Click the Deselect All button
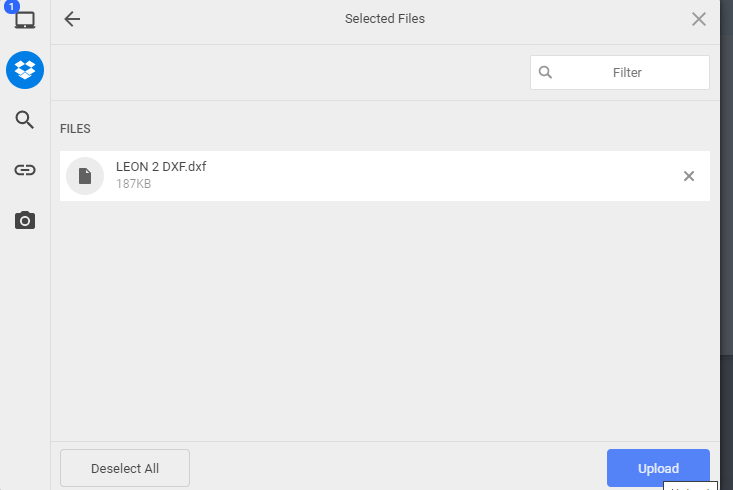The height and width of the screenshot is (490, 733). click(125, 468)
